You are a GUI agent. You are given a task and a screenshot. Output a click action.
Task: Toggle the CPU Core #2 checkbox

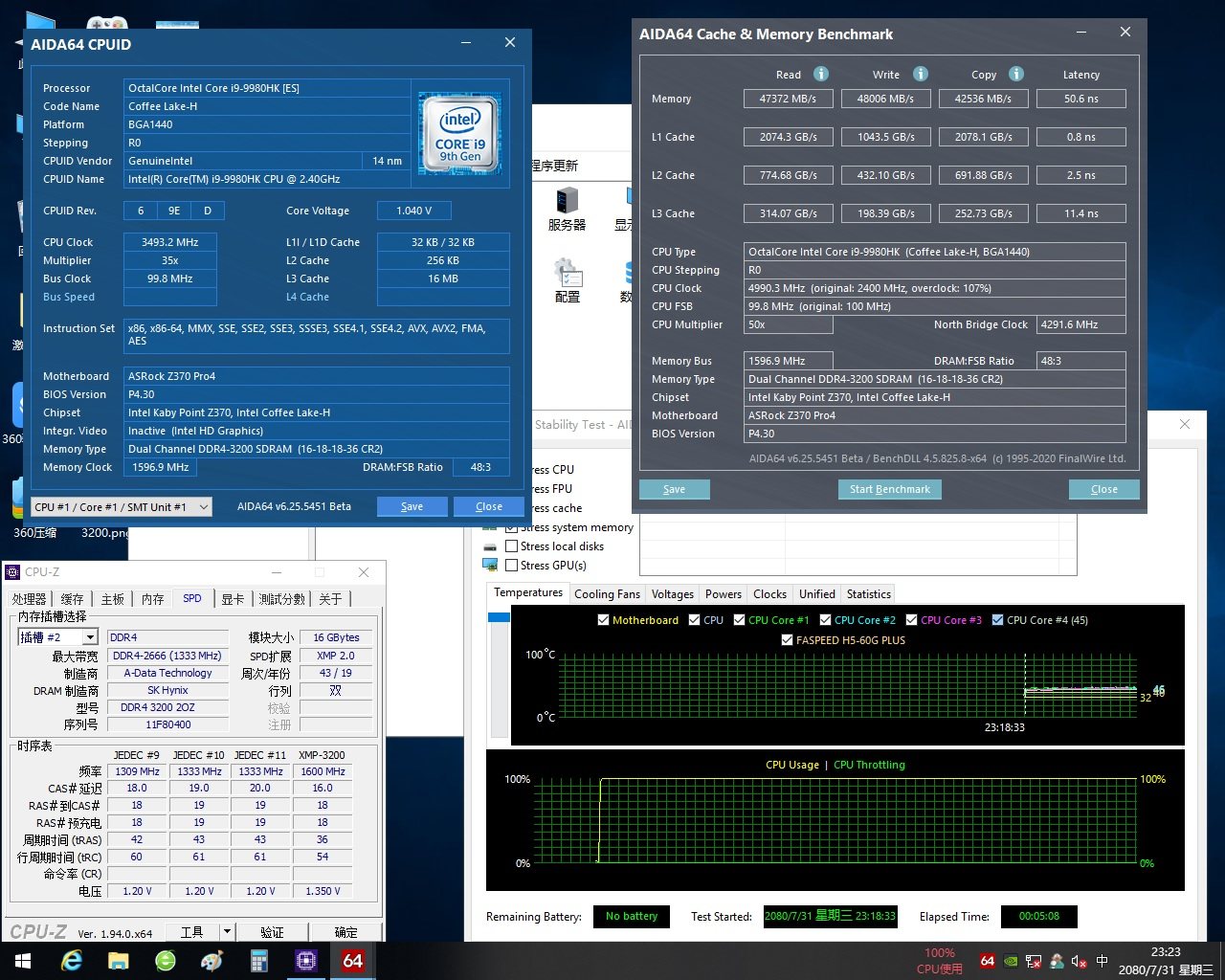coord(825,620)
